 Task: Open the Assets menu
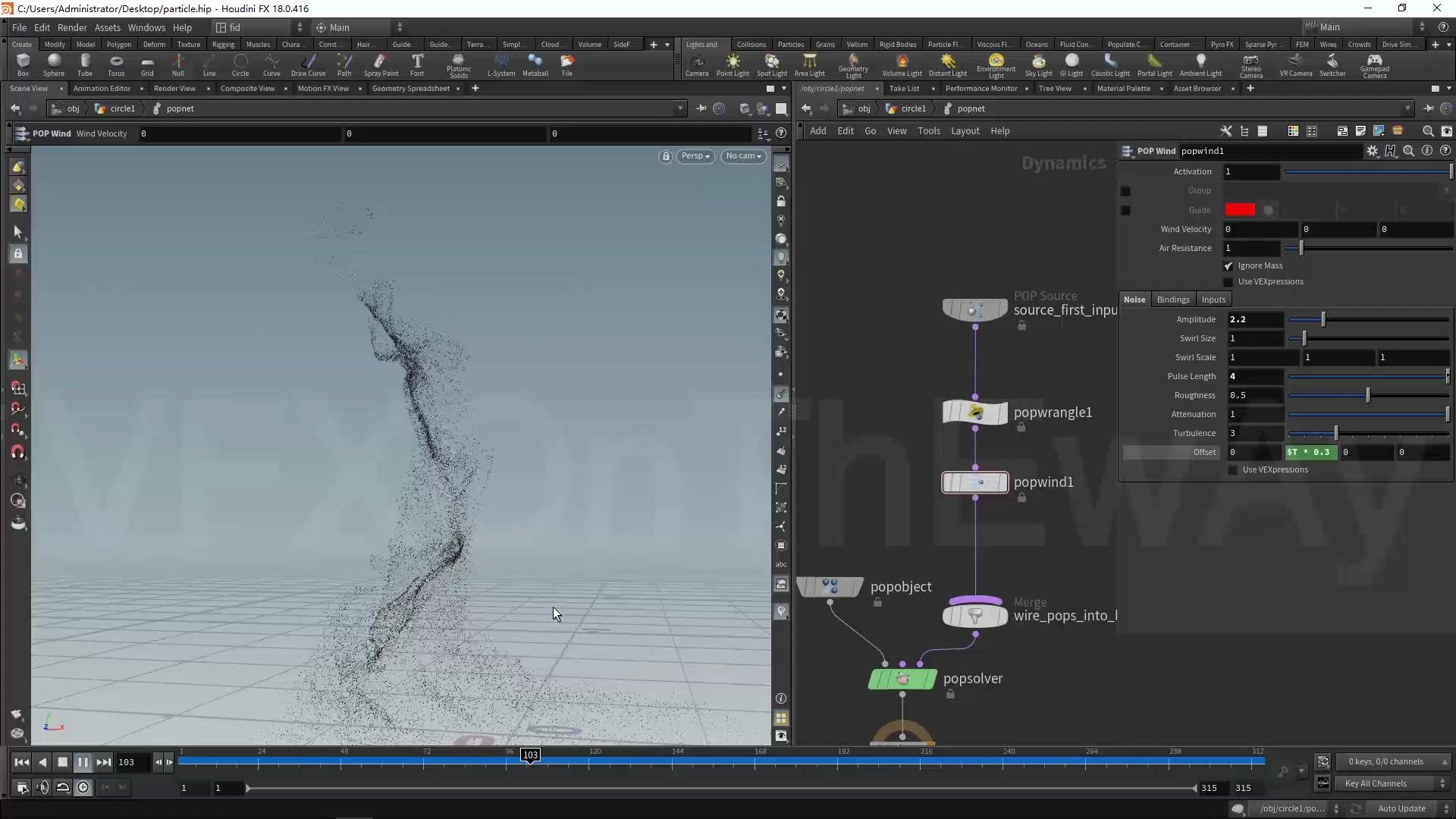pyautogui.click(x=107, y=27)
